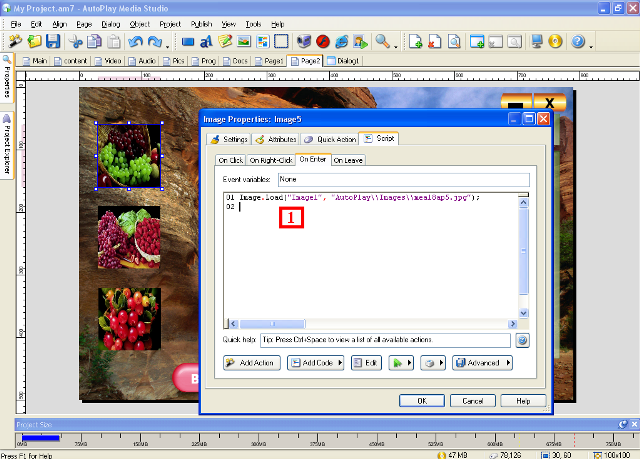
Task: Click the Open project folder icon
Action: click(35, 42)
